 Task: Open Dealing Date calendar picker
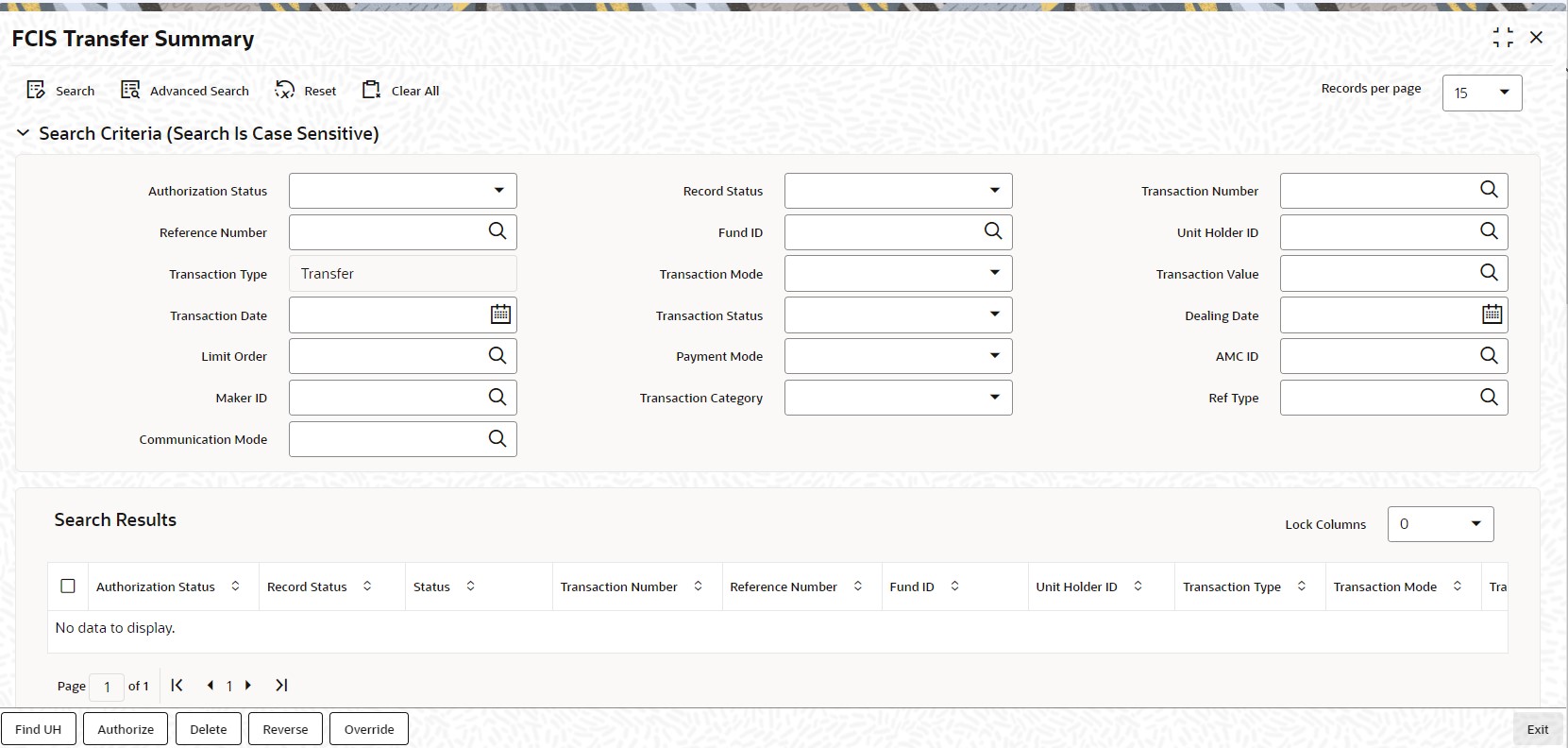(x=1492, y=314)
